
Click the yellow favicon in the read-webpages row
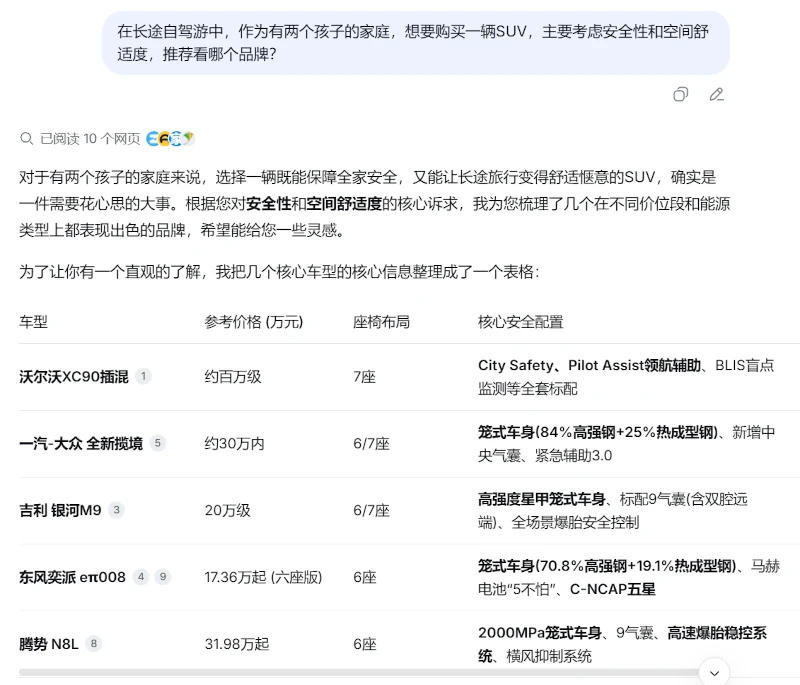coord(162,136)
